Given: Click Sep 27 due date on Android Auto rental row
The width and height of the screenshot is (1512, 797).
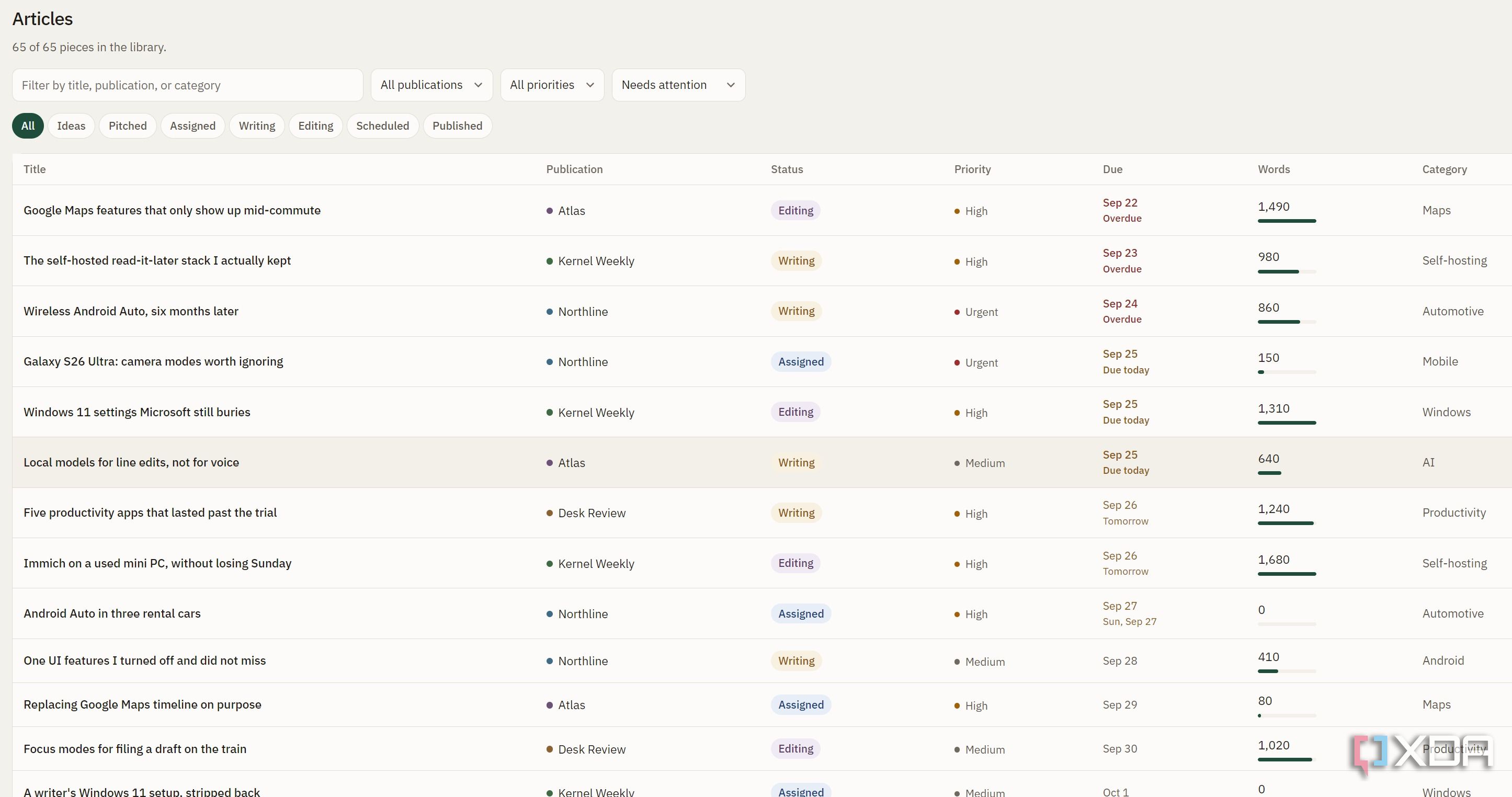Looking at the screenshot, I should (1129, 613).
